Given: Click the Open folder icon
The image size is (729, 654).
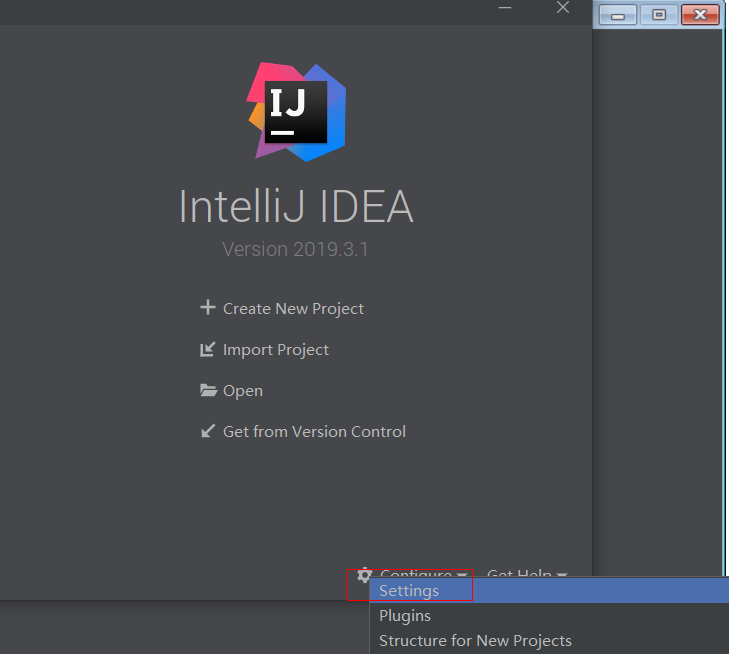Looking at the screenshot, I should coord(208,390).
